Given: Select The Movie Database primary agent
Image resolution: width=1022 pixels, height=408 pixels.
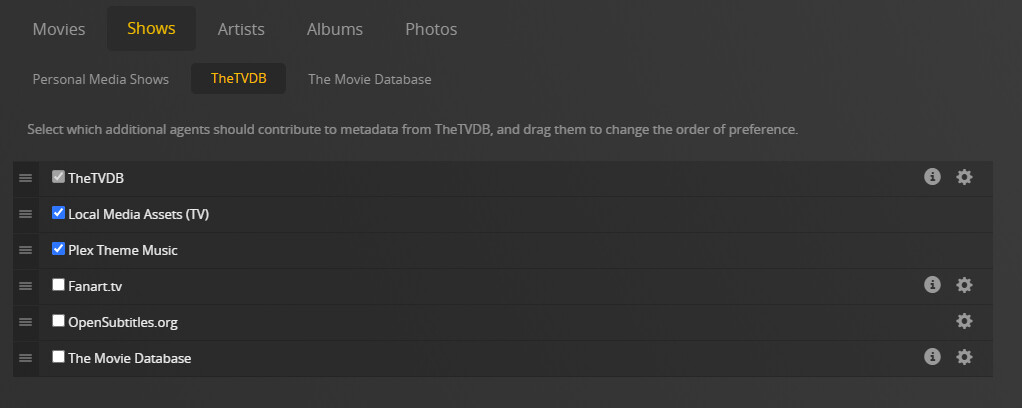Looking at the screenshot, I should pyautogui.click(x=370, y=79).
